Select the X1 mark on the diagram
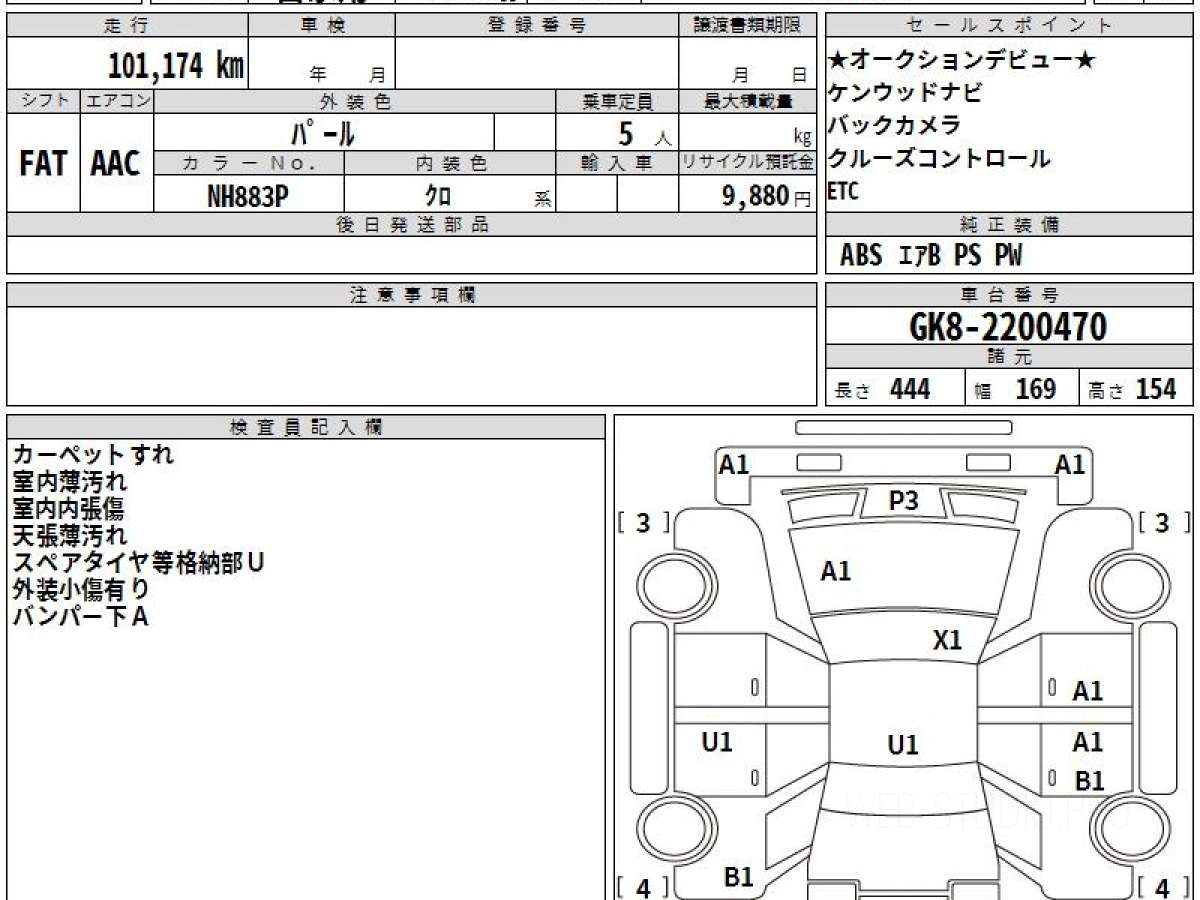The image size is (1200, 900). pyautogui.click(x=947, y=640)
